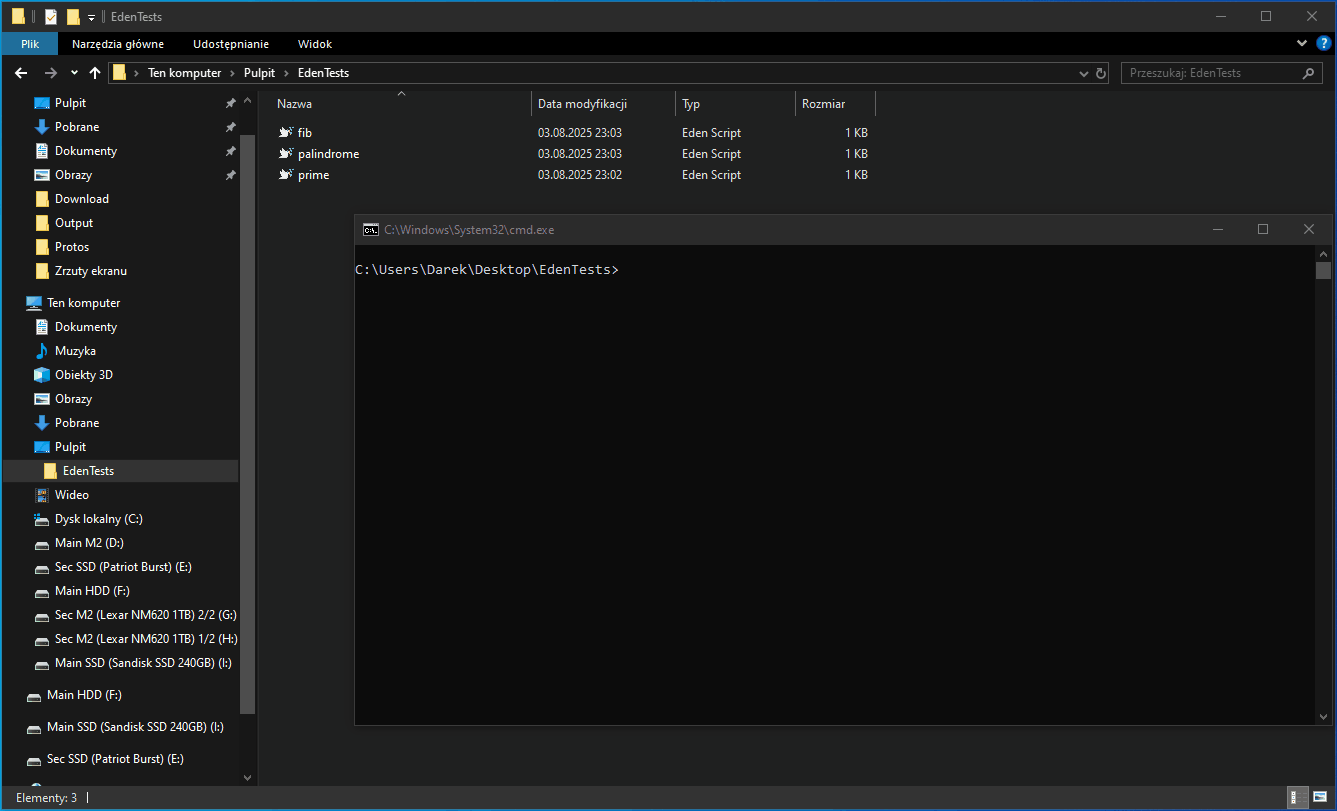Click the pin icon next to Obrazy
The image size is (1337, 811).
230,175
